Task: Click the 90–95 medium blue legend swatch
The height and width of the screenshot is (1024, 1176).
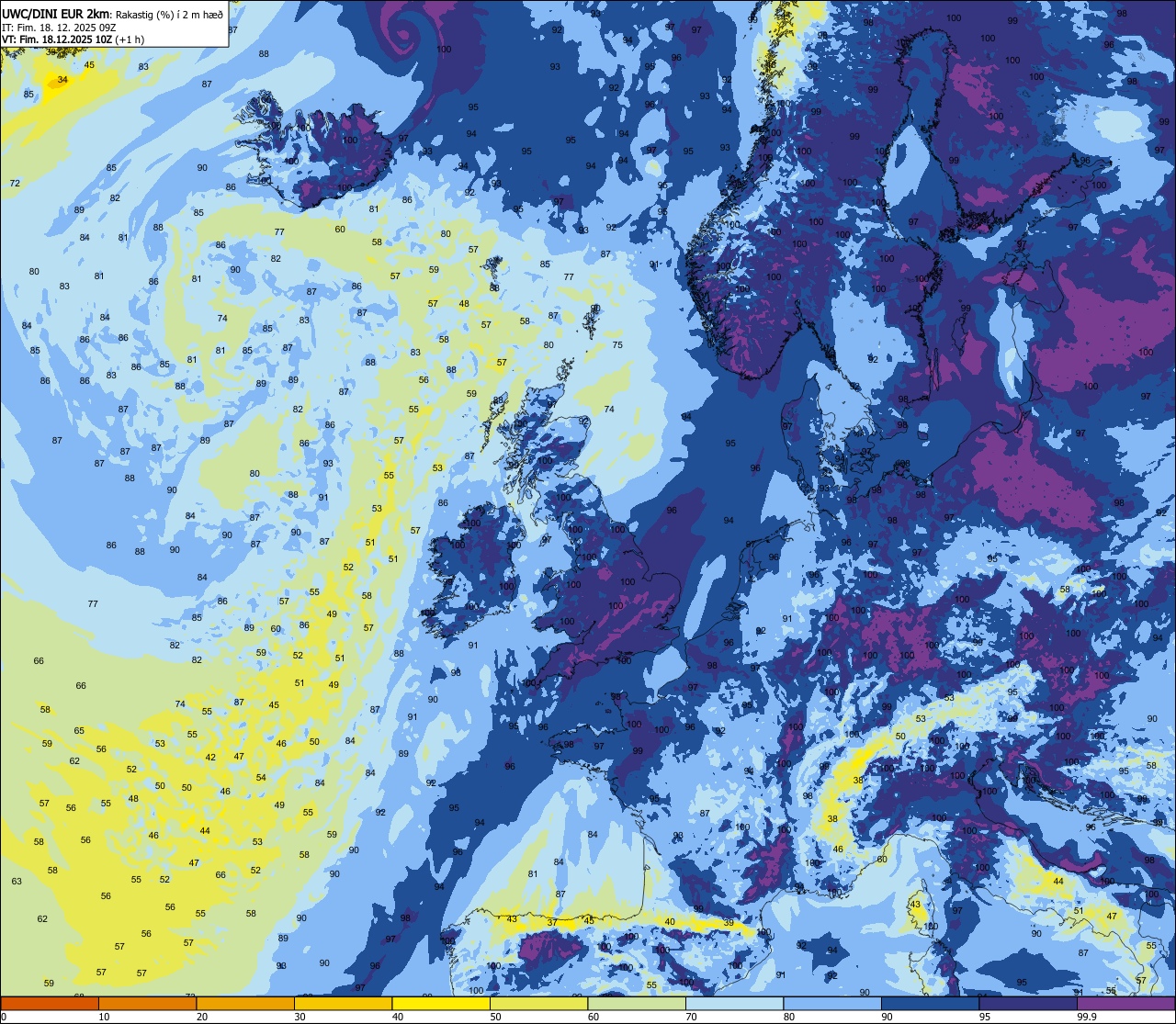Action: [x=930, y=1004]
